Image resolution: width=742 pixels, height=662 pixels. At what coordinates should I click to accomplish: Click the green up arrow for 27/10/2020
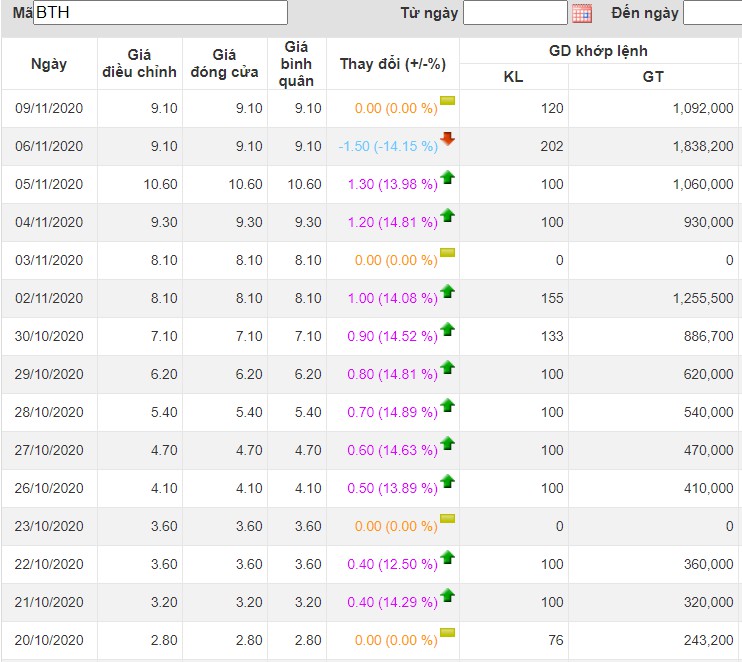click(448, 444)
